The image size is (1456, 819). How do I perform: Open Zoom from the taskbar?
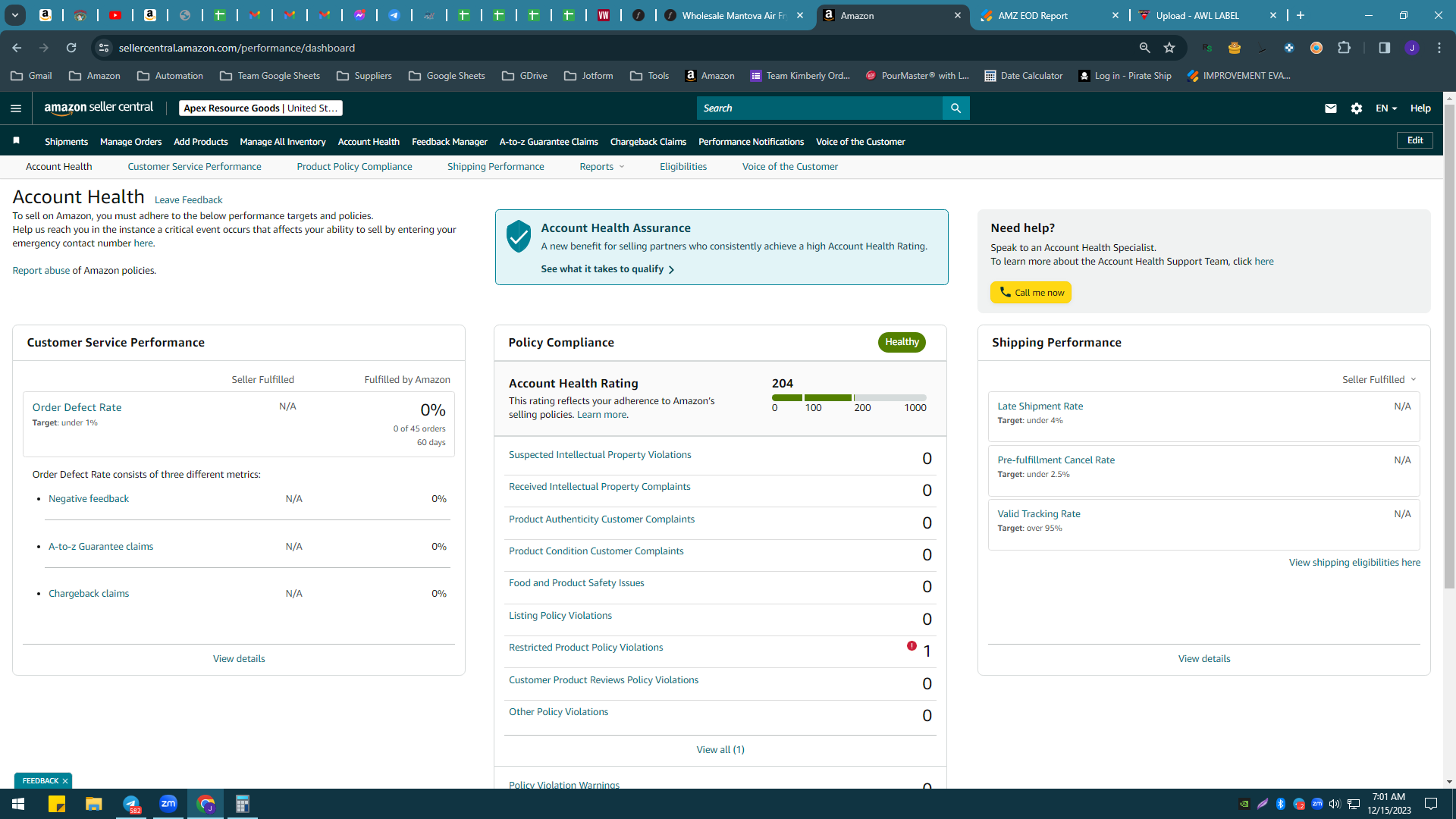coord(168,804)
